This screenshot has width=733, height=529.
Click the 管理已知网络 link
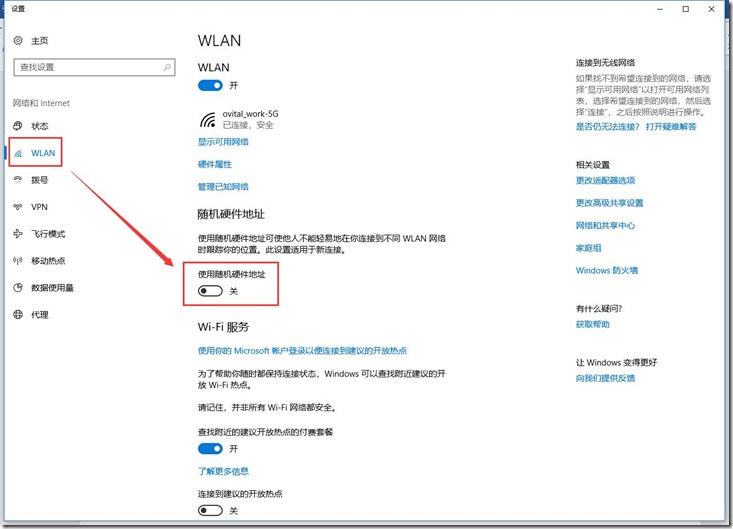(x=223, y=187)
